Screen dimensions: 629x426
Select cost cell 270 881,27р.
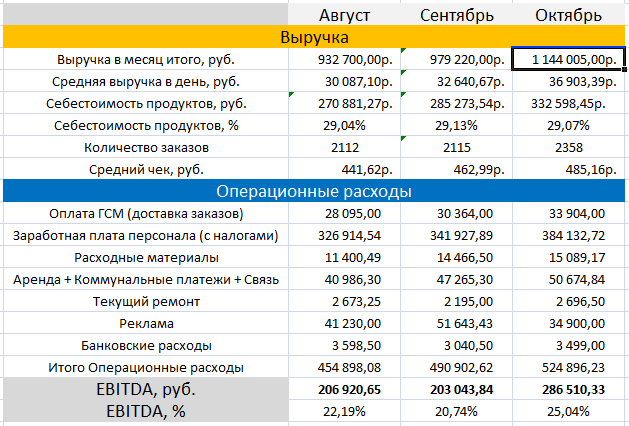[344, 103]
